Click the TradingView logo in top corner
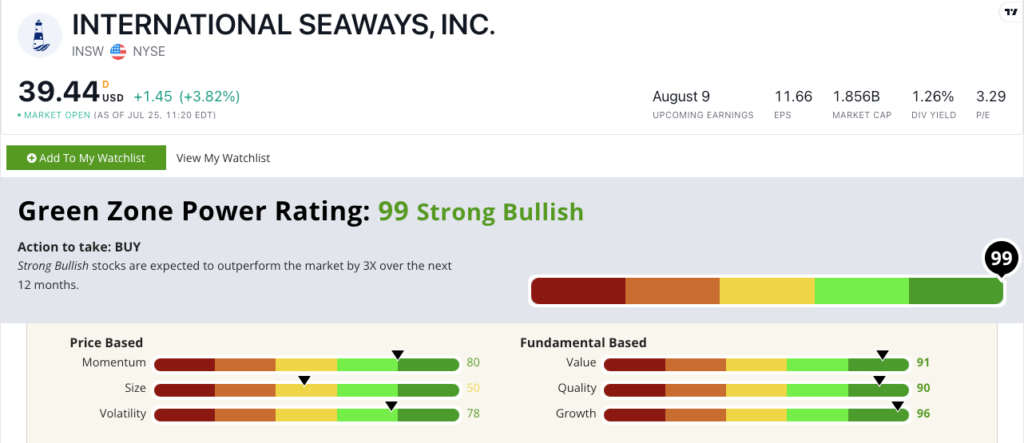 1008,11
